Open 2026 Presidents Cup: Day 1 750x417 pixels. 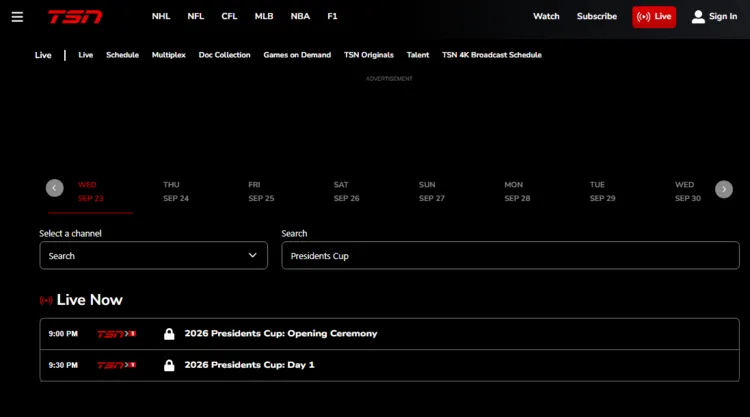249,365
